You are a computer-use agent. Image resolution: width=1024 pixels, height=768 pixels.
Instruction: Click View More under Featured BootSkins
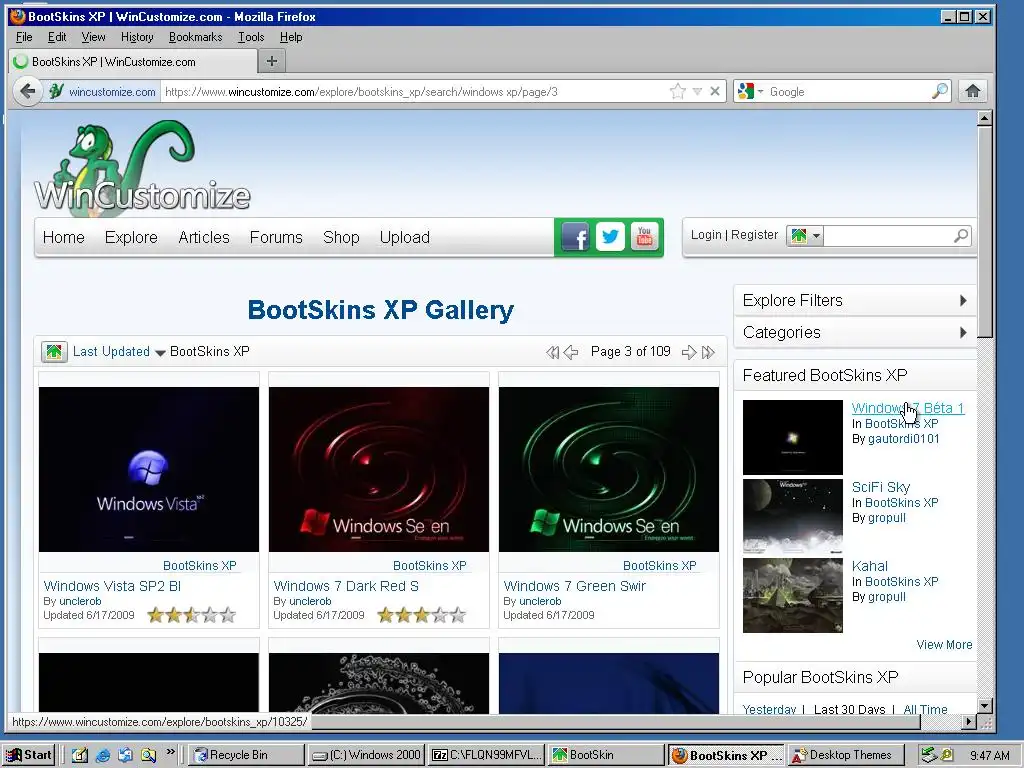pos(944,645)
